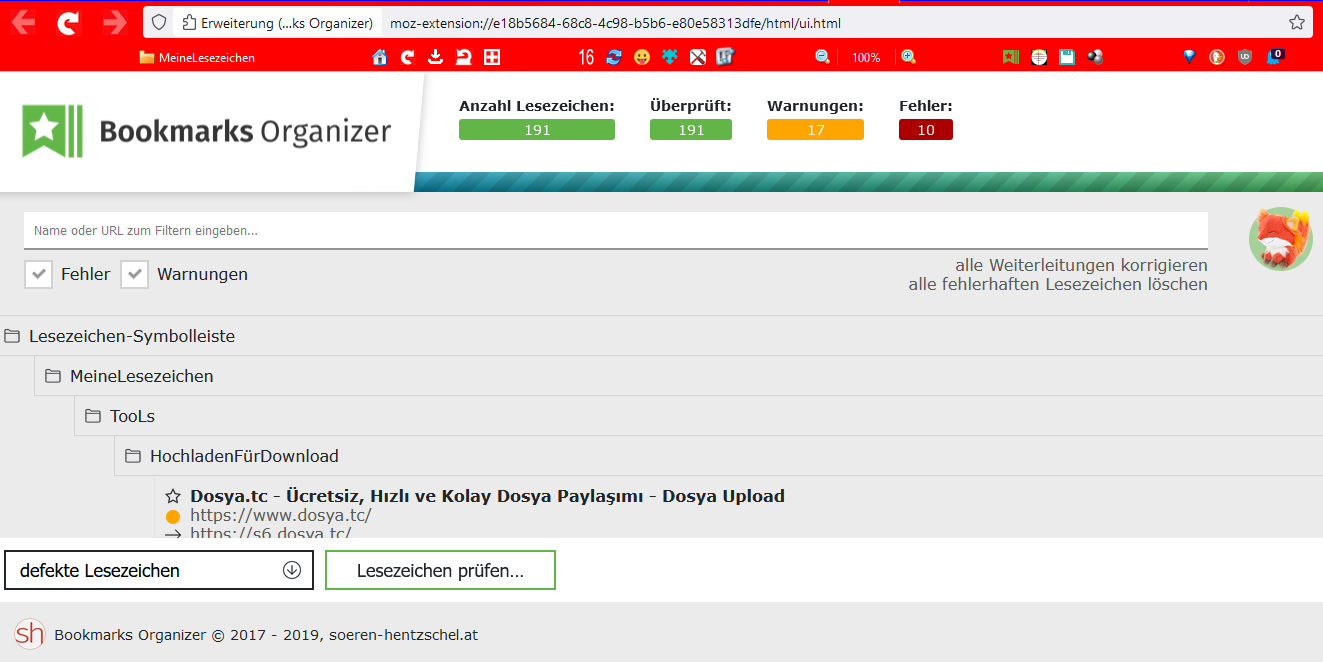This screenshot has width=1323, height=662.
Task: Click the DuckDuckGo Privacy Essentials icon
Action: [x=1217, y=56]
